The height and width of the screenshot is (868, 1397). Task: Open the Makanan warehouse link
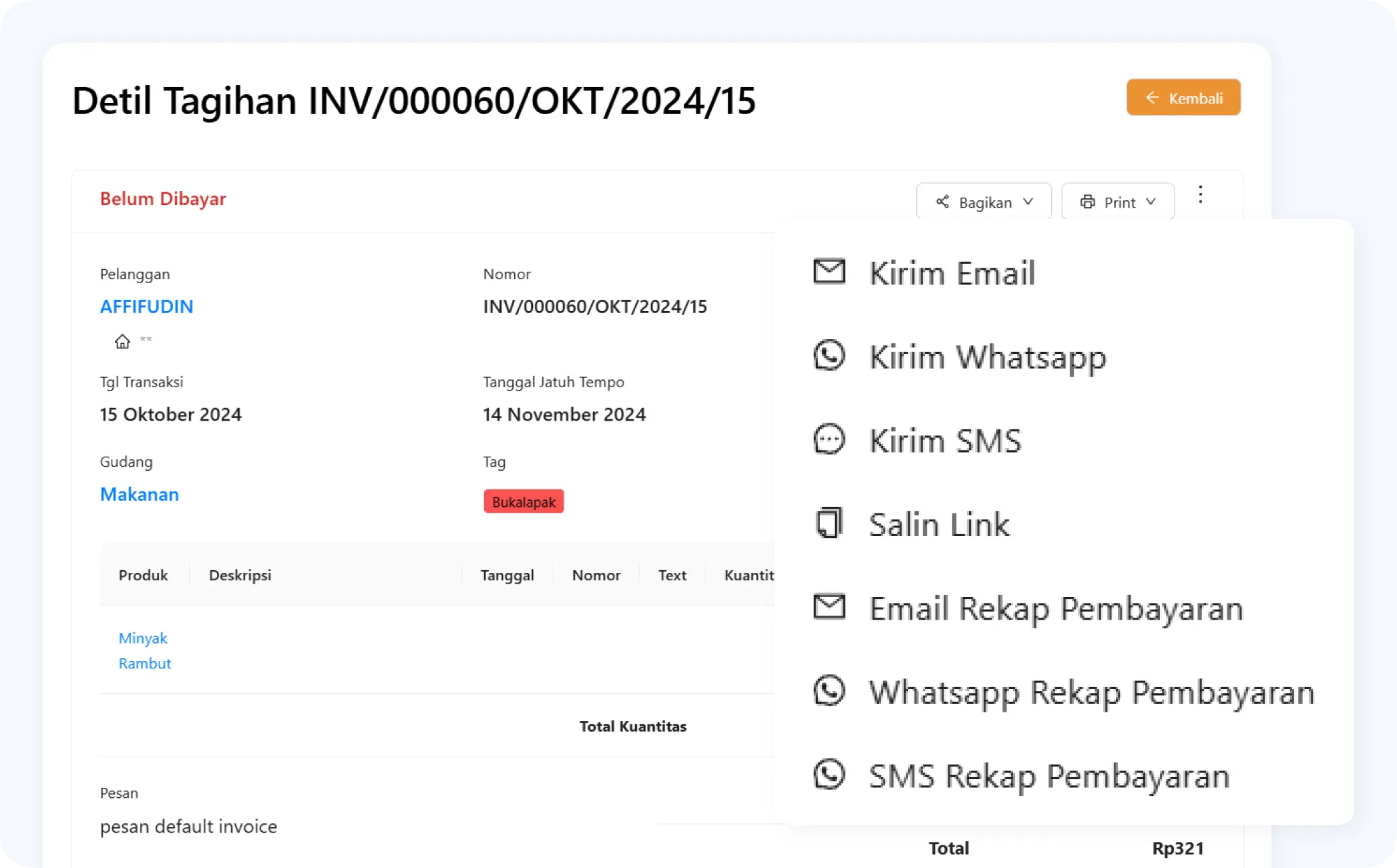pos(140,494)
